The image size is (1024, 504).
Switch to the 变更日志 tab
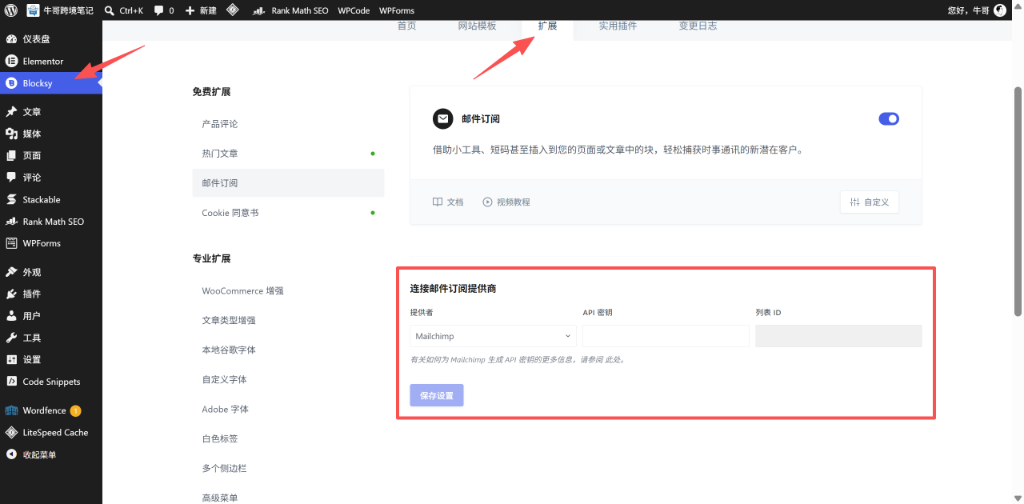(697, 26)
